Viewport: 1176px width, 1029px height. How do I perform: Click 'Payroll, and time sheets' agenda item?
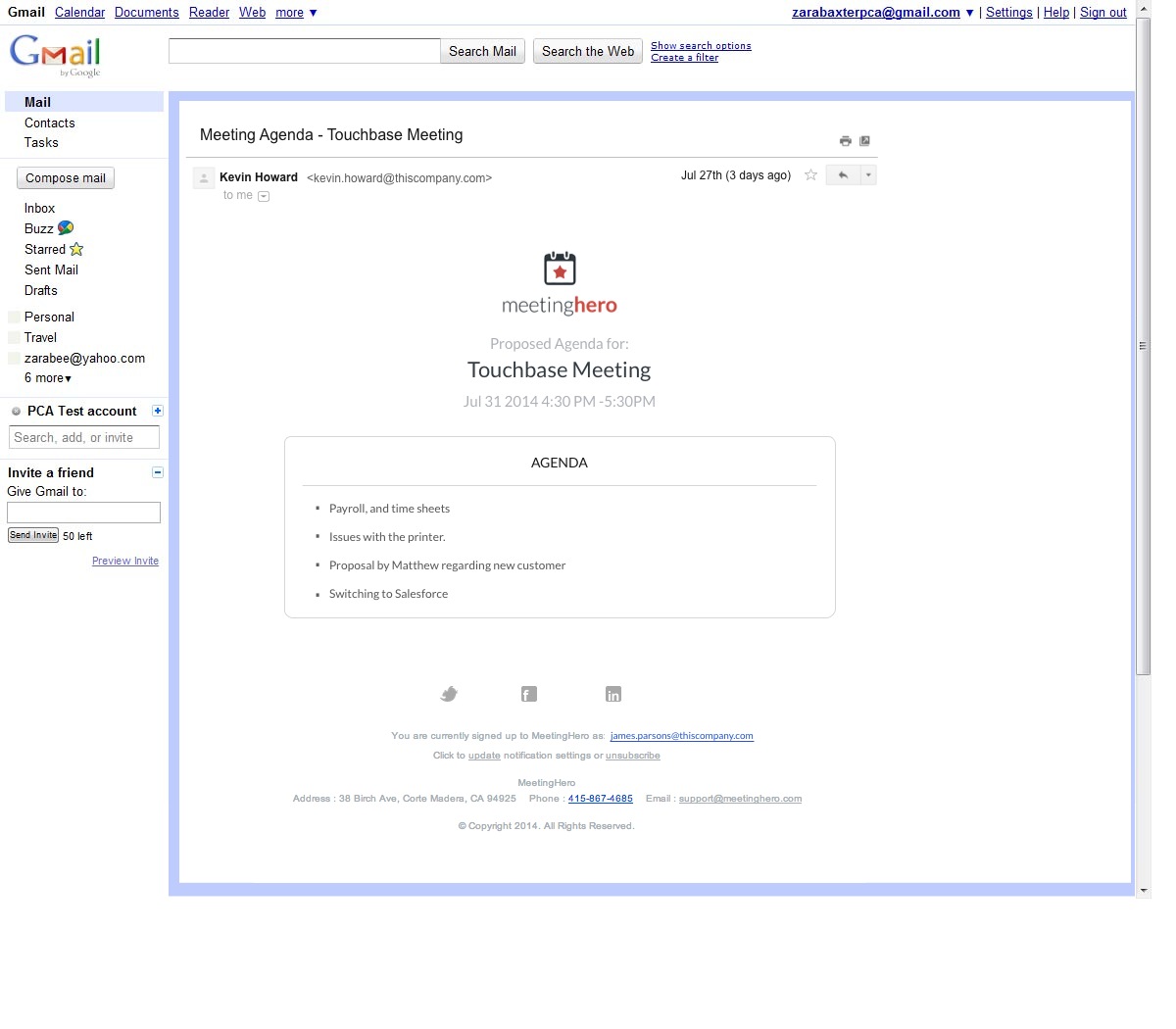[389, 509]
